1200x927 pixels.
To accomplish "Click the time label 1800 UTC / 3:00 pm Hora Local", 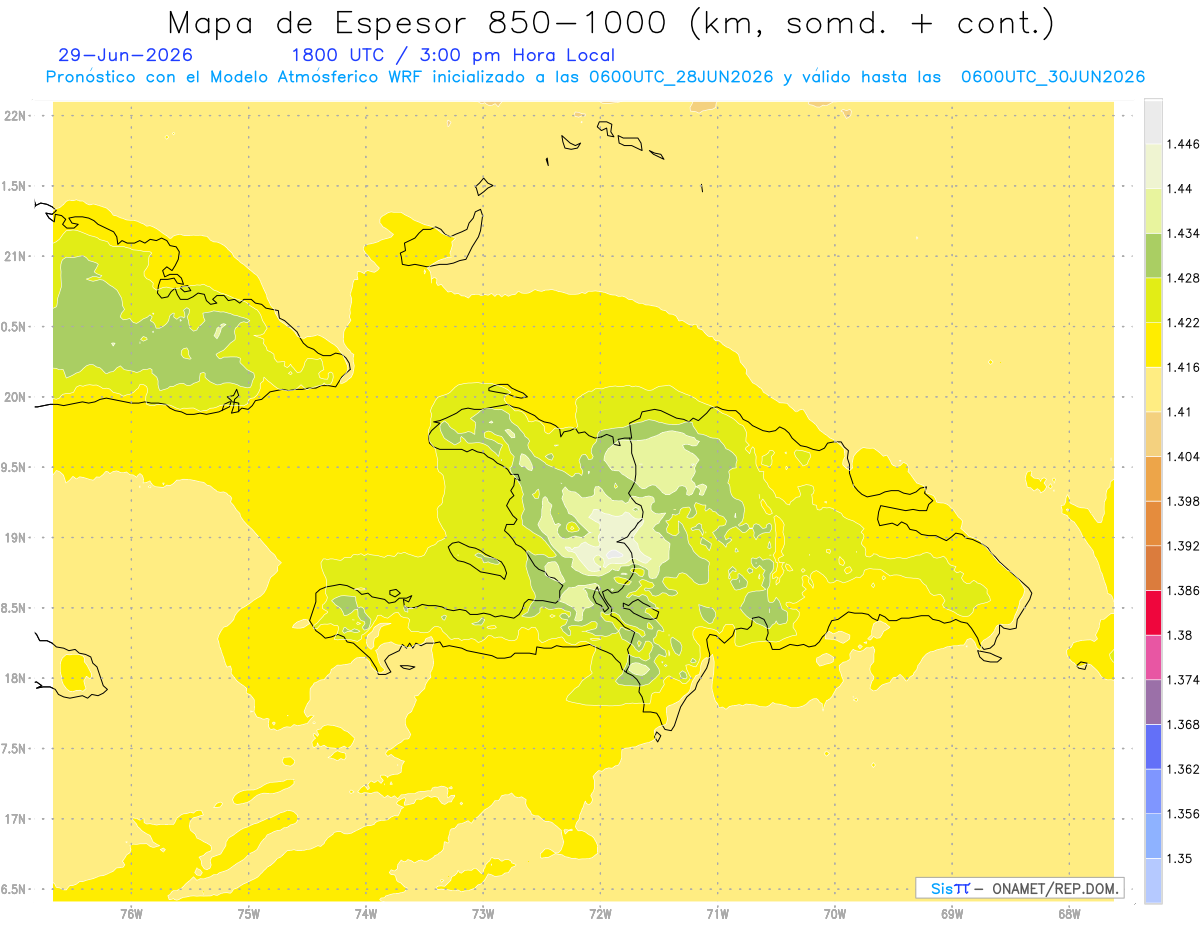I will tap(453, 55).
